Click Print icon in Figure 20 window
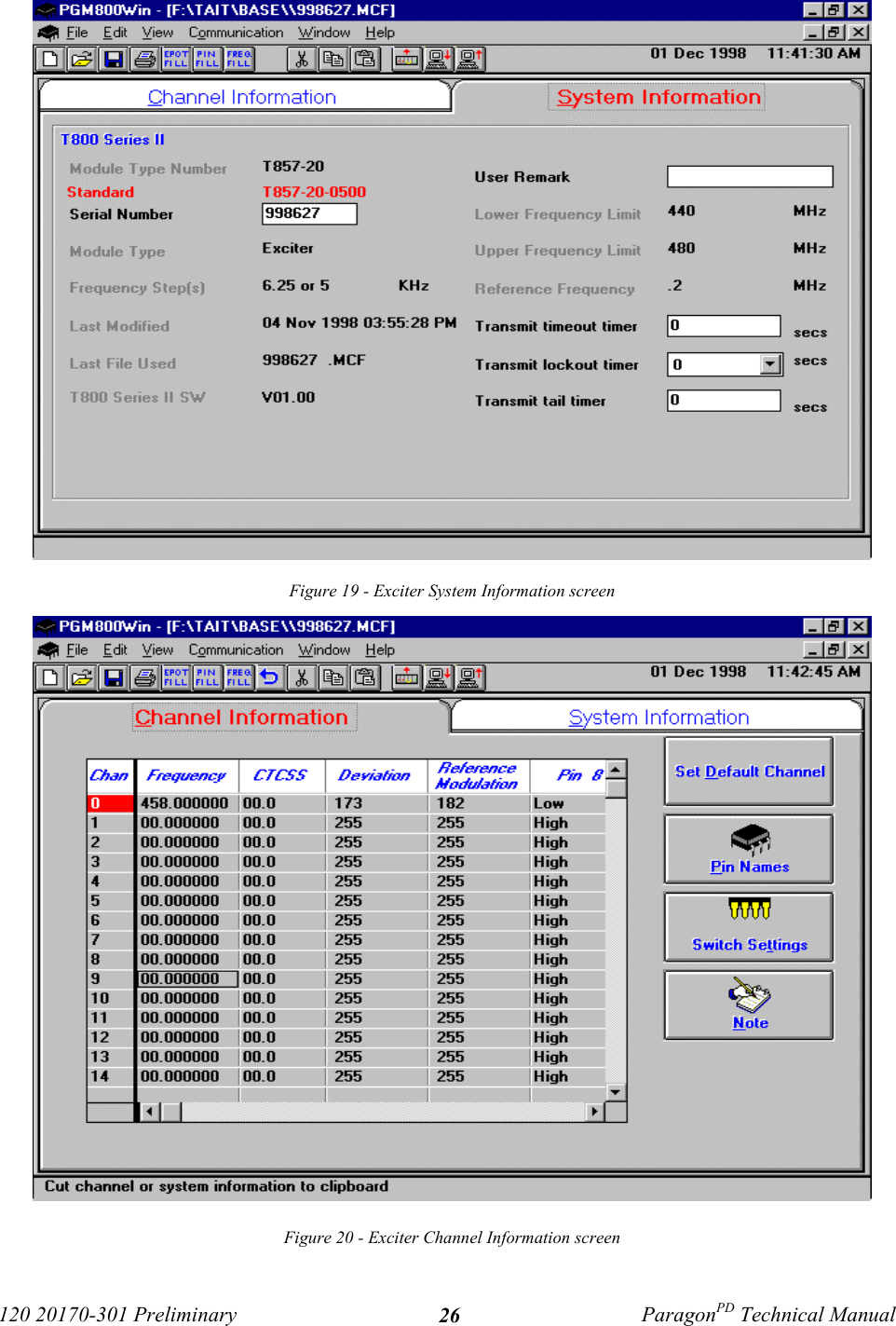 [x=144, y=677]
